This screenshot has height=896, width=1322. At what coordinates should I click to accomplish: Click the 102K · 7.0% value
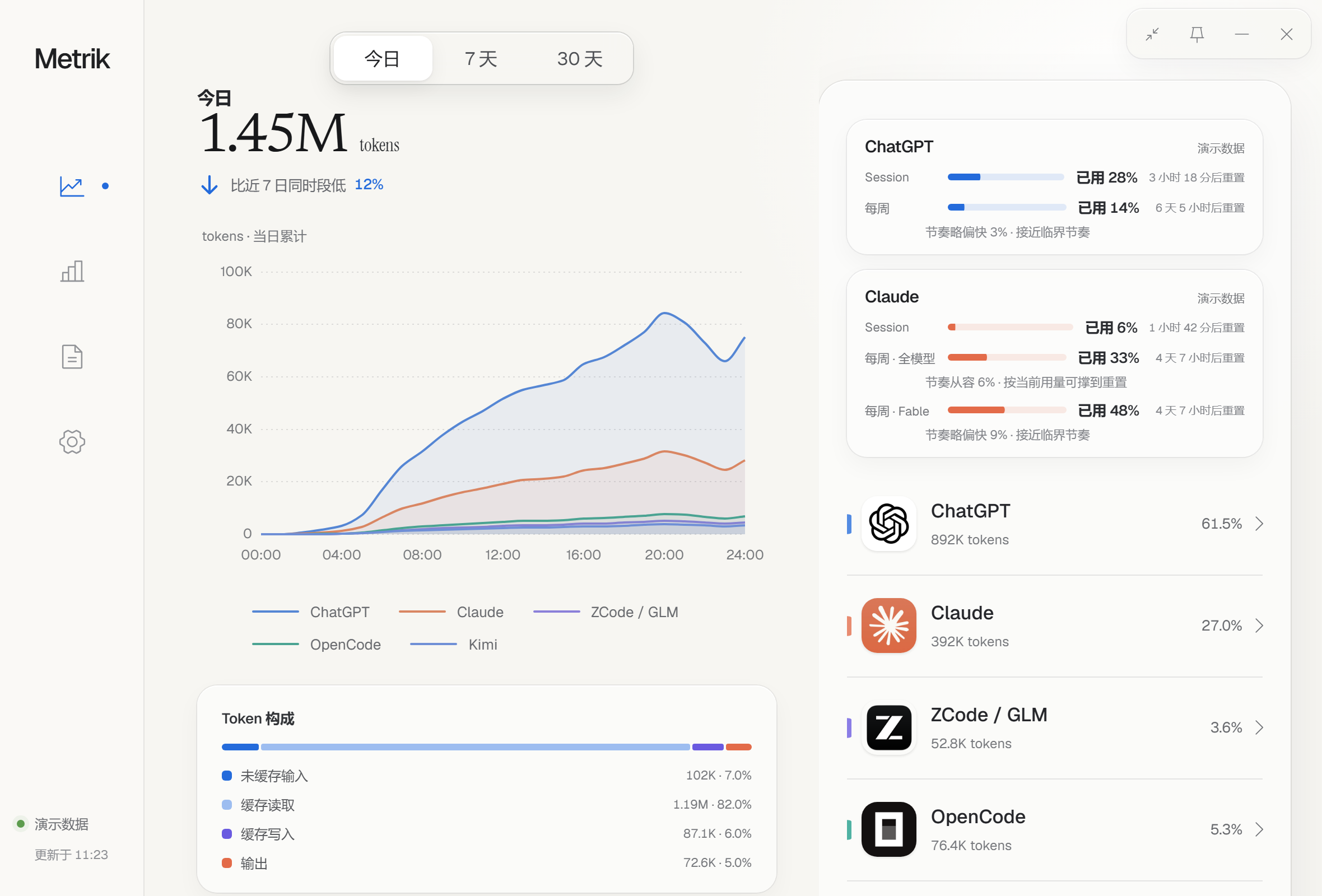point(719,776)
